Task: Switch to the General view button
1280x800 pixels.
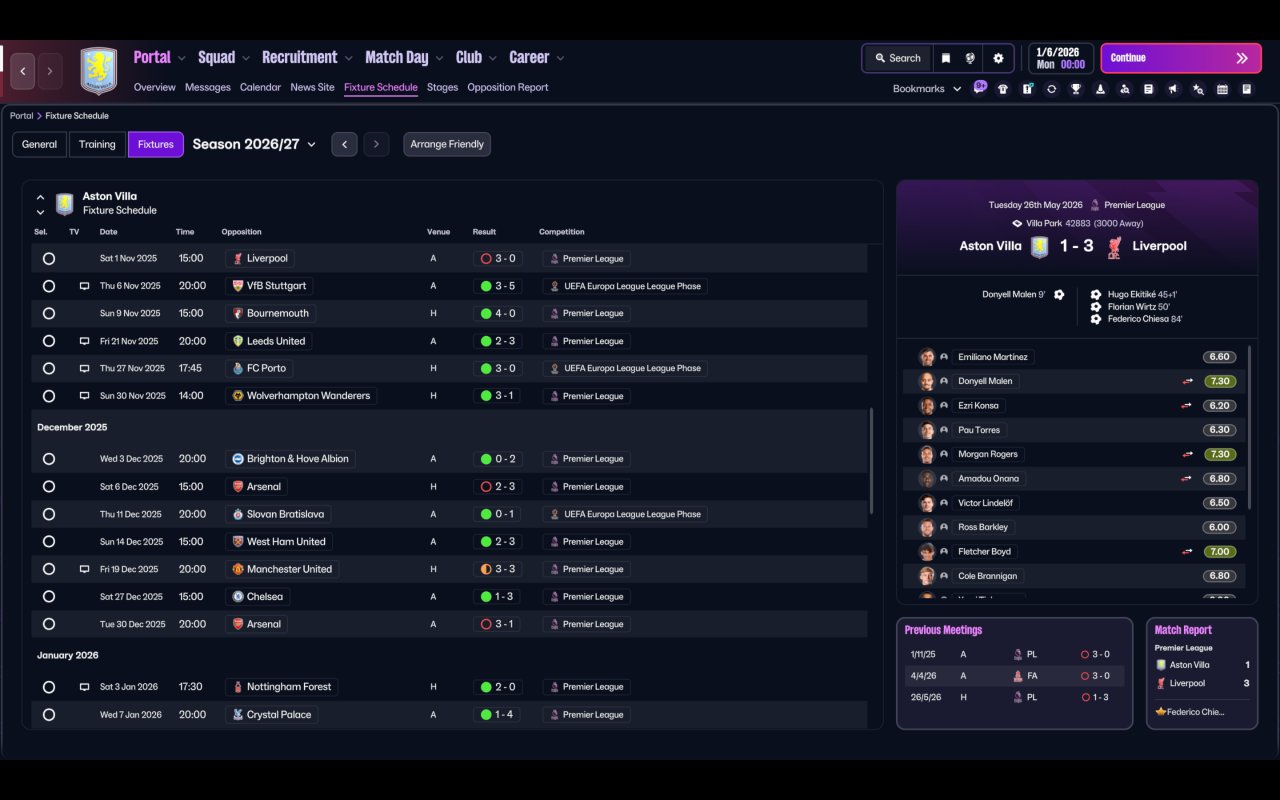Action: coord(40,144)
